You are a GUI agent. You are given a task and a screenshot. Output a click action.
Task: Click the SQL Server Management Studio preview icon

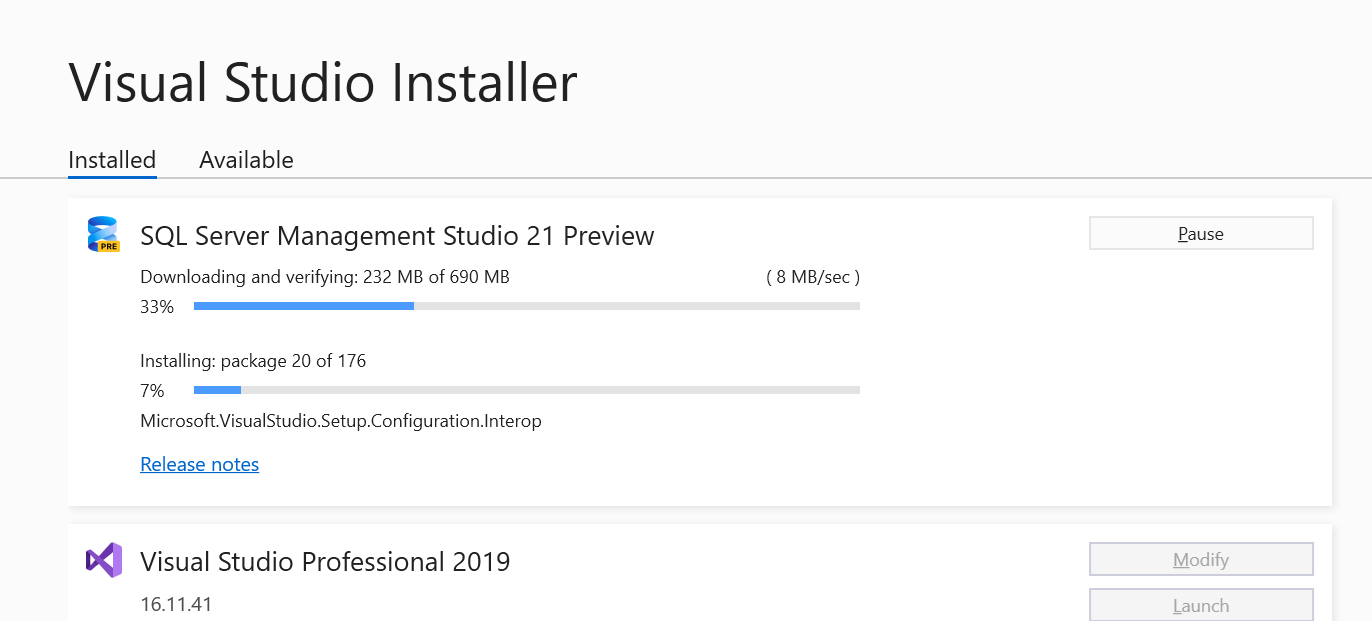pos(103,235)
